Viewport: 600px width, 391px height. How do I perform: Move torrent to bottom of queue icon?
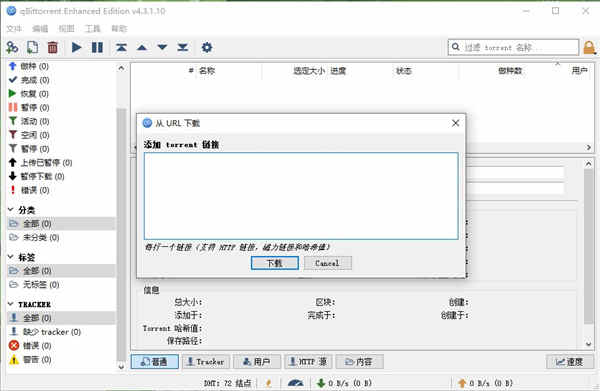183,47
